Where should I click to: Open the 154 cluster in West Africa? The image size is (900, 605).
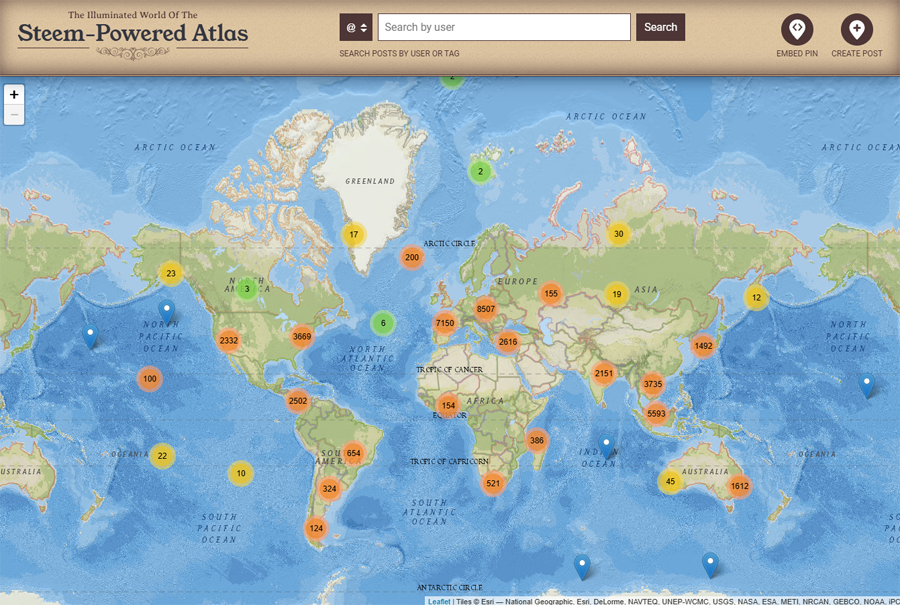tap(448, 405)
